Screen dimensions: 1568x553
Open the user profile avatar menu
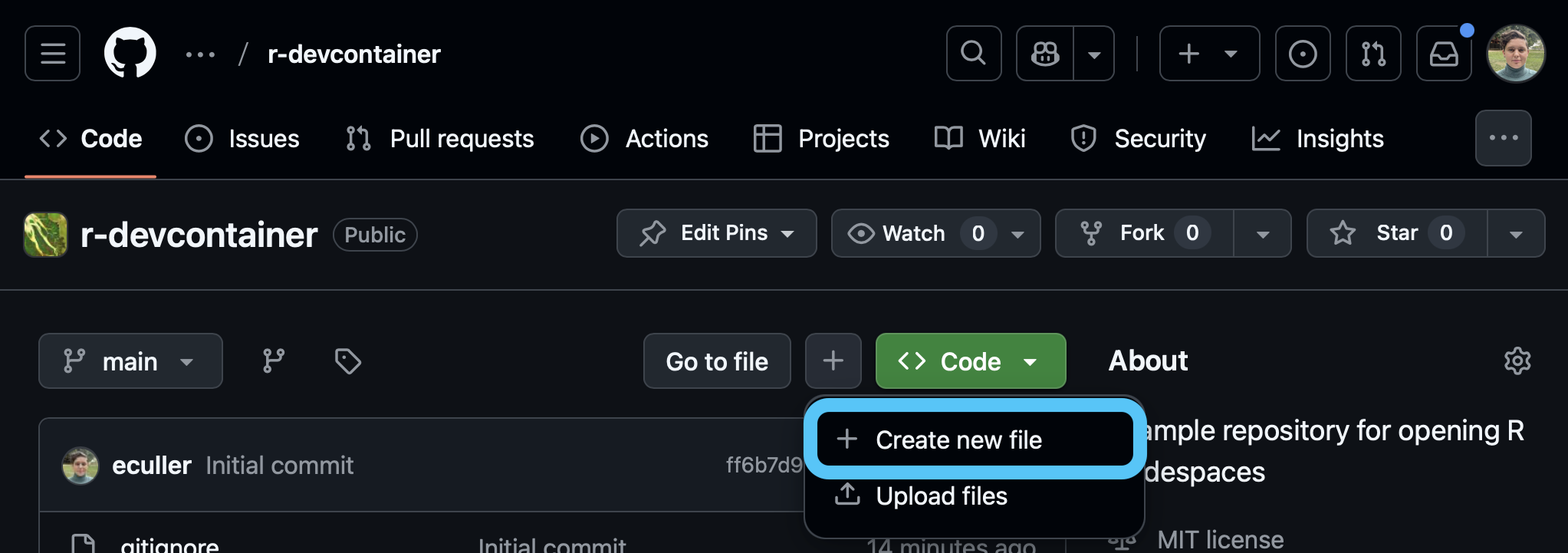coord(1516,54)
